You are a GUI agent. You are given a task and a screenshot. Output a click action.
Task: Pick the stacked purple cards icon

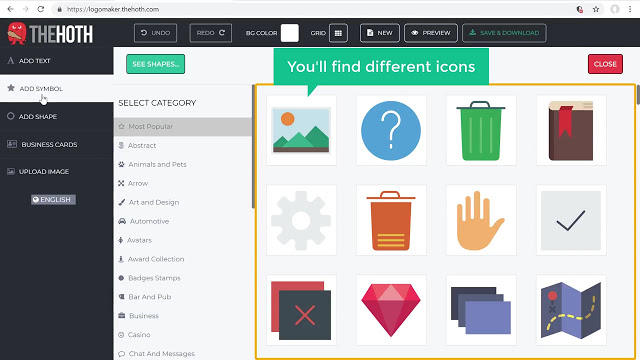(x=481, y=310)
